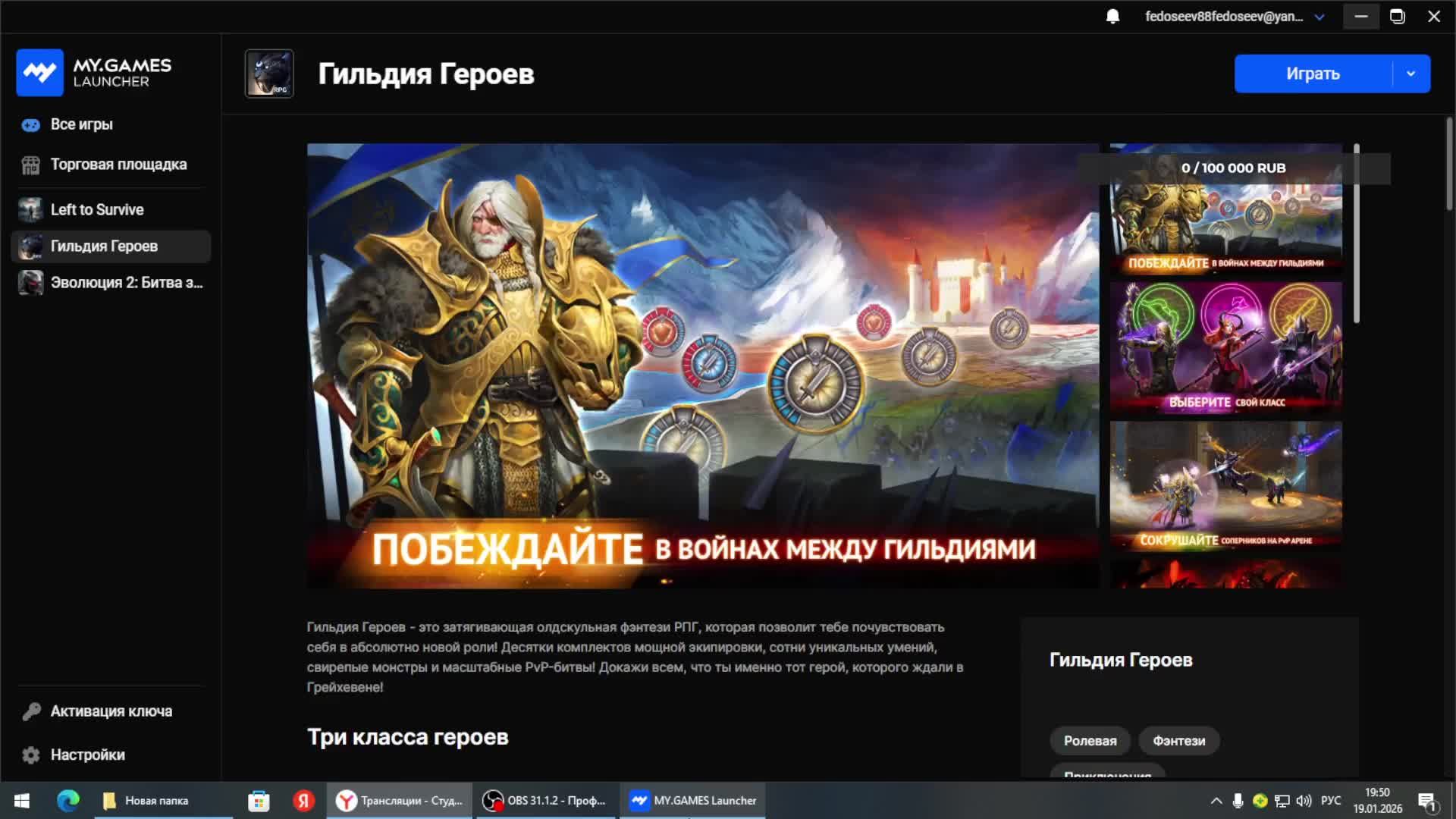Open the notifications bell icon
Screen dimensions: 1456x819
(x=1112, y=17)
